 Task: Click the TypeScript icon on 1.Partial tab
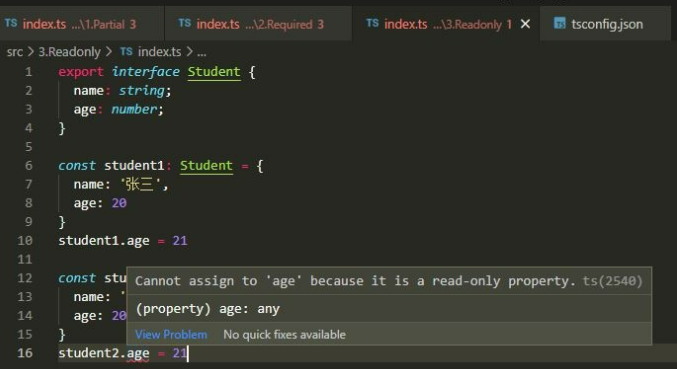click(11, 23)
